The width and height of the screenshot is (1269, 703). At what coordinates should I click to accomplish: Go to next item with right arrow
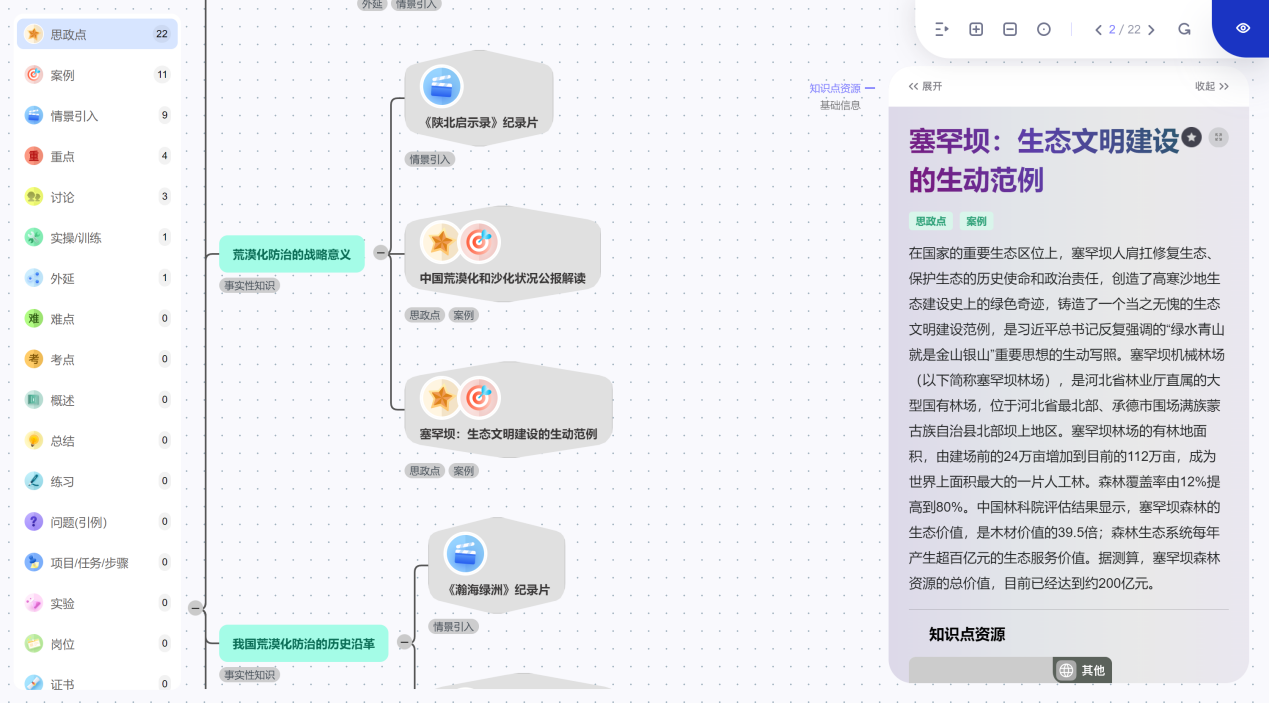[1151, 30]
